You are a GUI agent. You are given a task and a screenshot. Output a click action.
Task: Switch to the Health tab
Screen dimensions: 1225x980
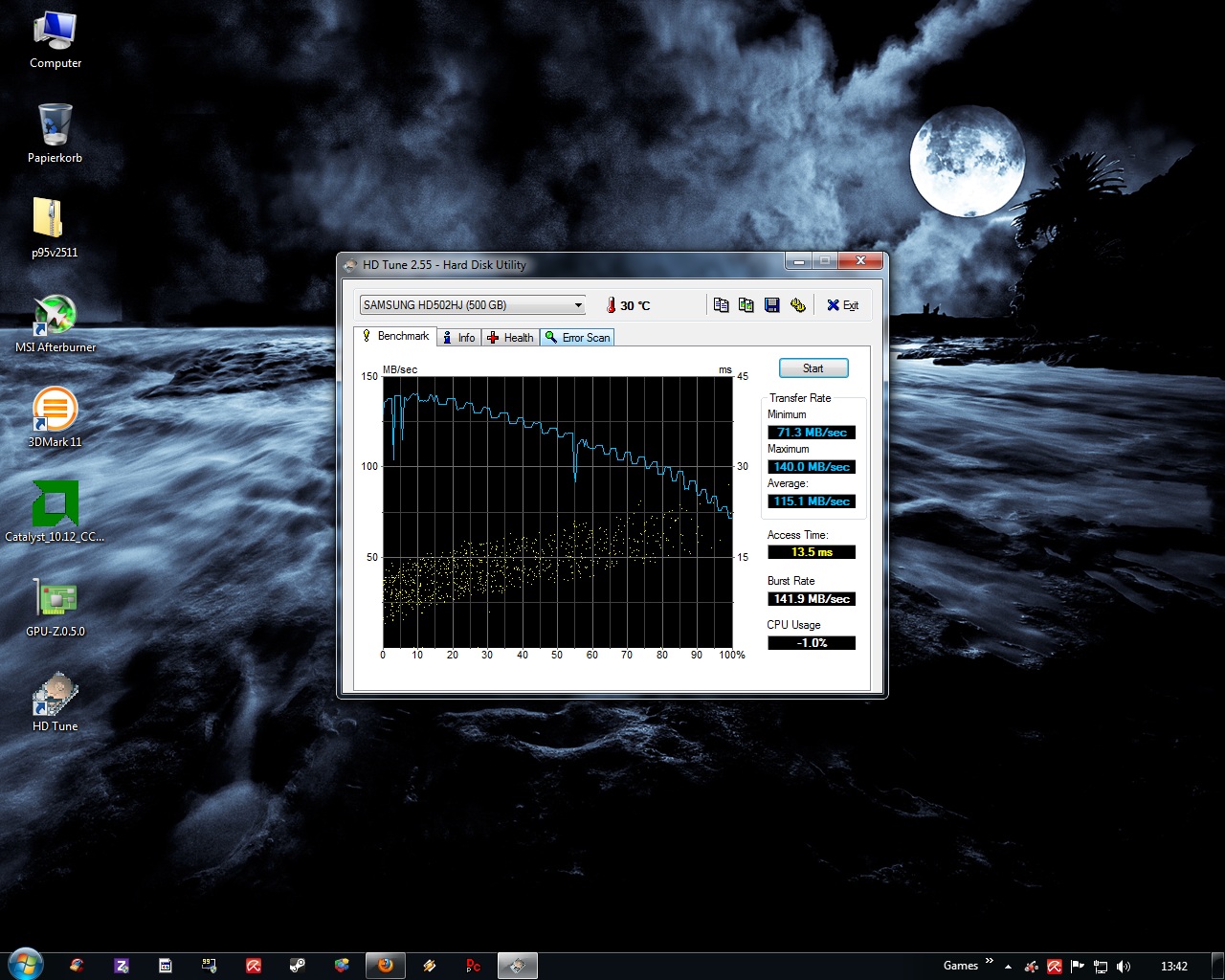(510, 338)
